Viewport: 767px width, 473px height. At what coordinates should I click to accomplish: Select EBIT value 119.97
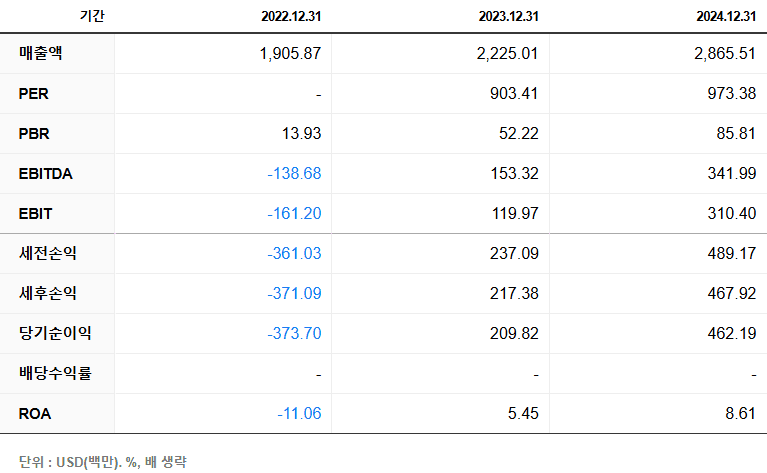515,214
